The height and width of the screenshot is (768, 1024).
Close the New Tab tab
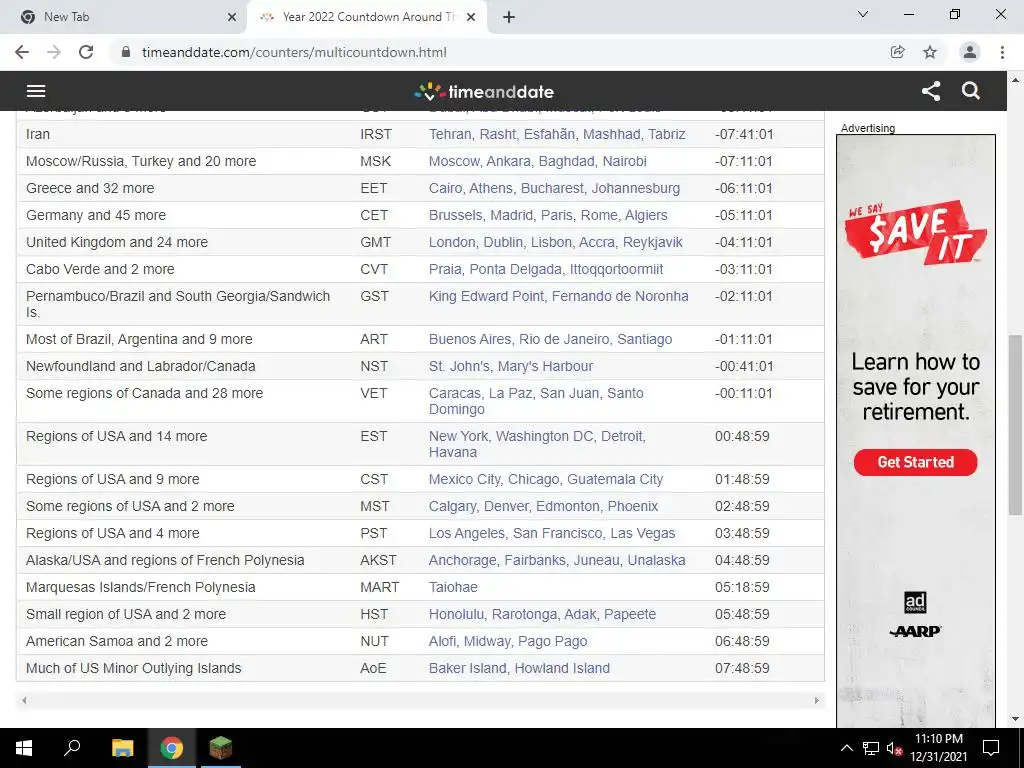(232, 17)
